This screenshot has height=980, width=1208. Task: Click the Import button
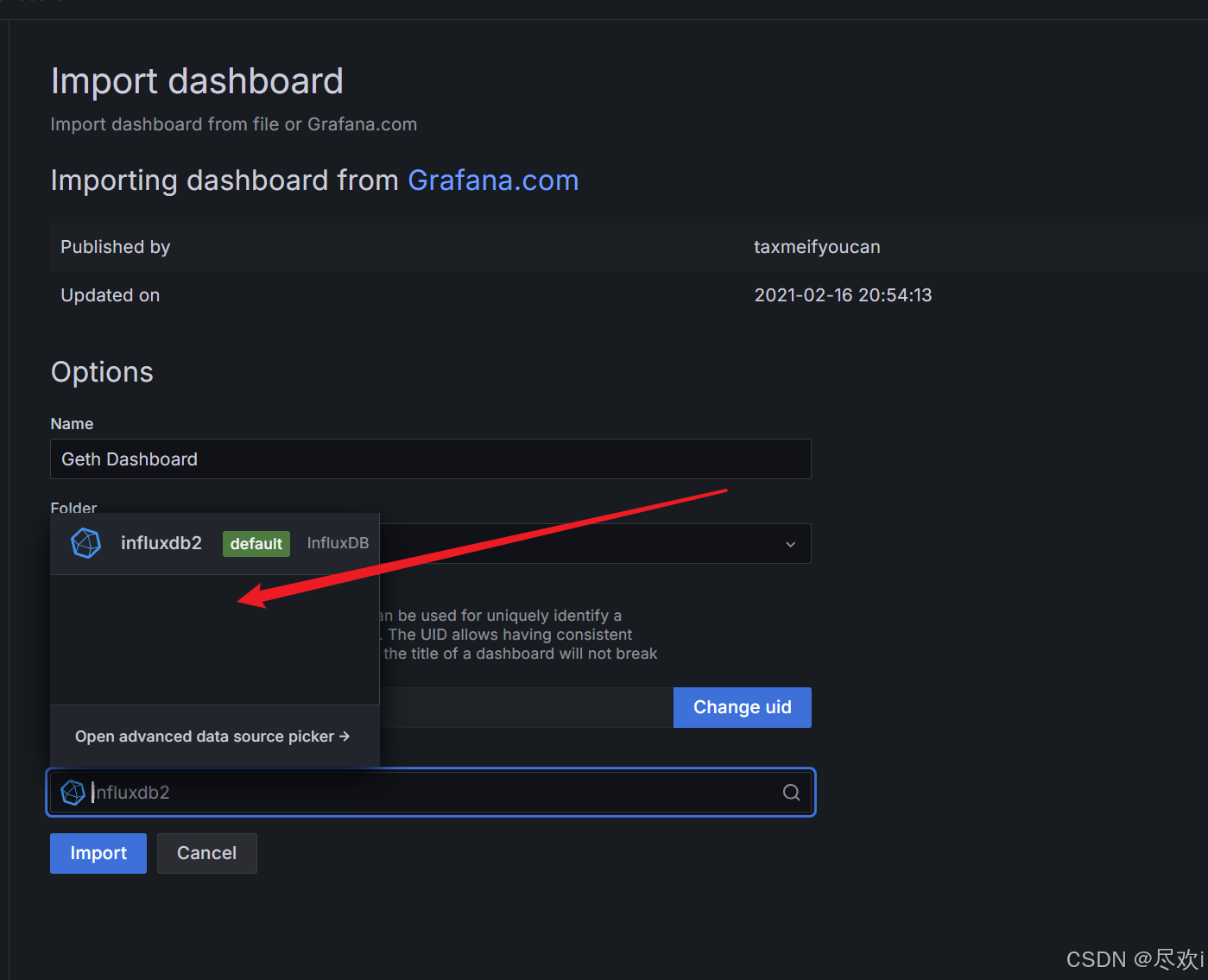[x=98, y=853]
